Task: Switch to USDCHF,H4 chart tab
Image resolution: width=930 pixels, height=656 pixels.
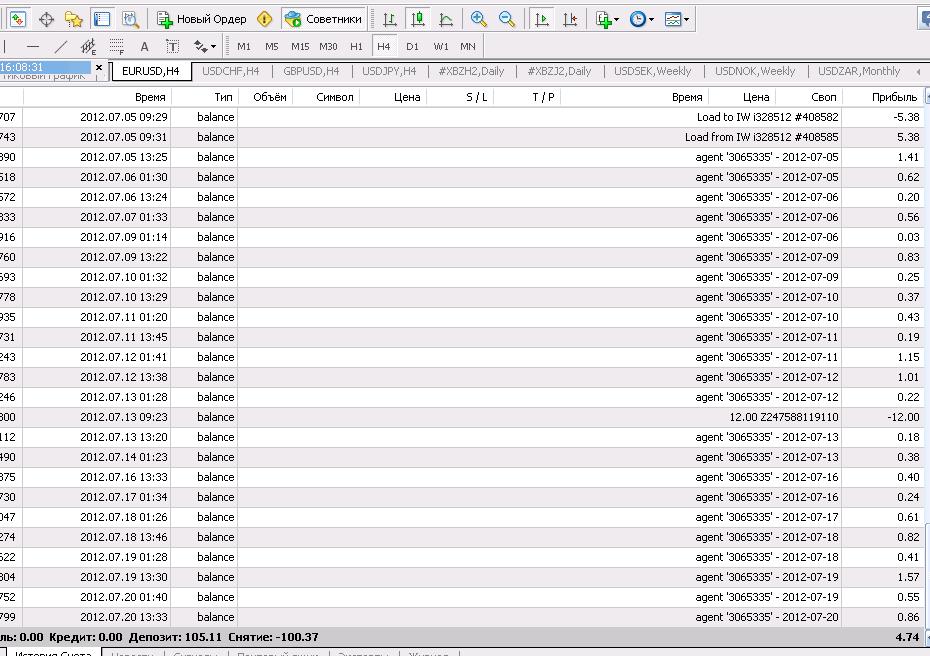Action: (231, 71)
